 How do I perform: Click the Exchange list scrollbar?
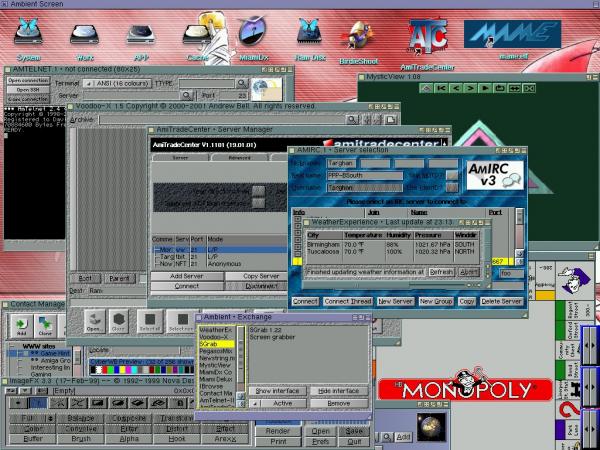(241, 358)
